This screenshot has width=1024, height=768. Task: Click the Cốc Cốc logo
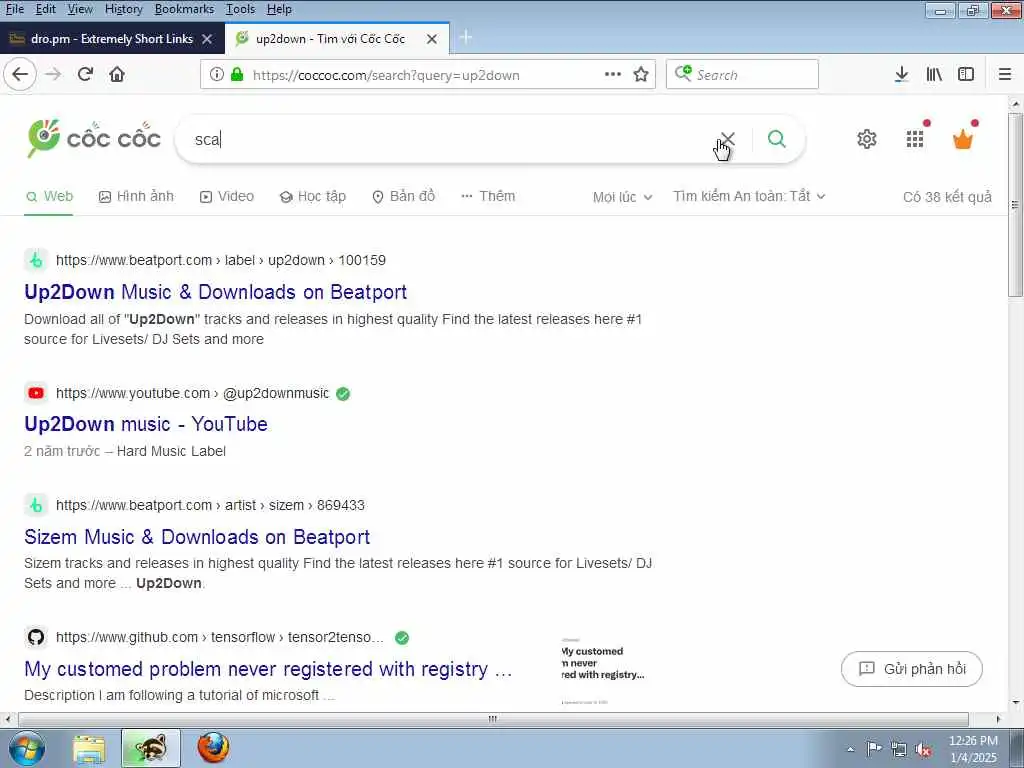93,138
